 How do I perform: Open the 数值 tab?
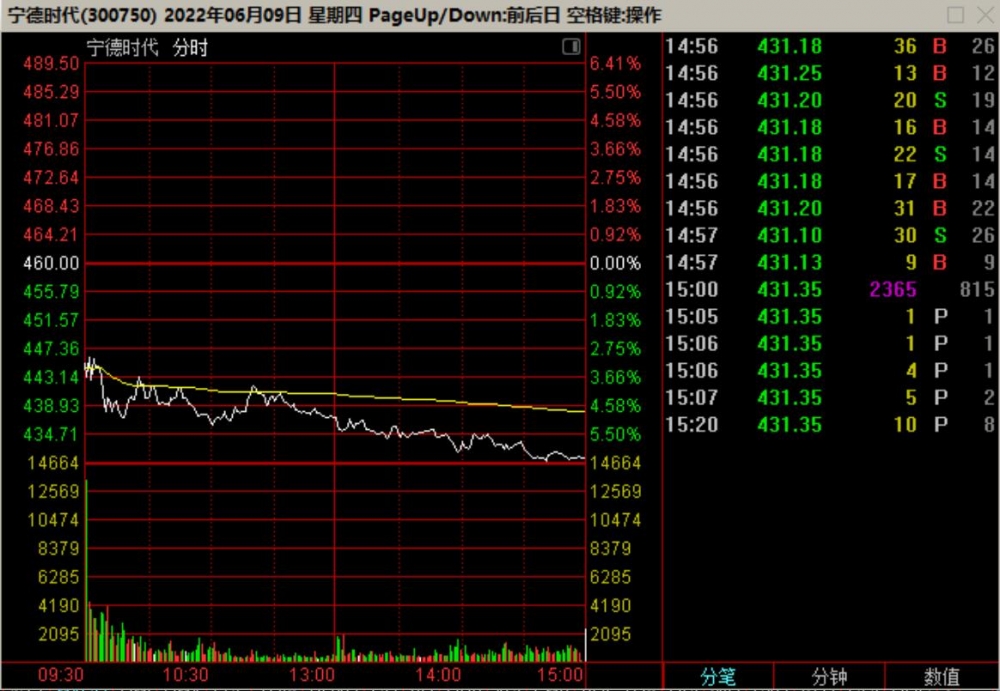[x=941, y=676]
